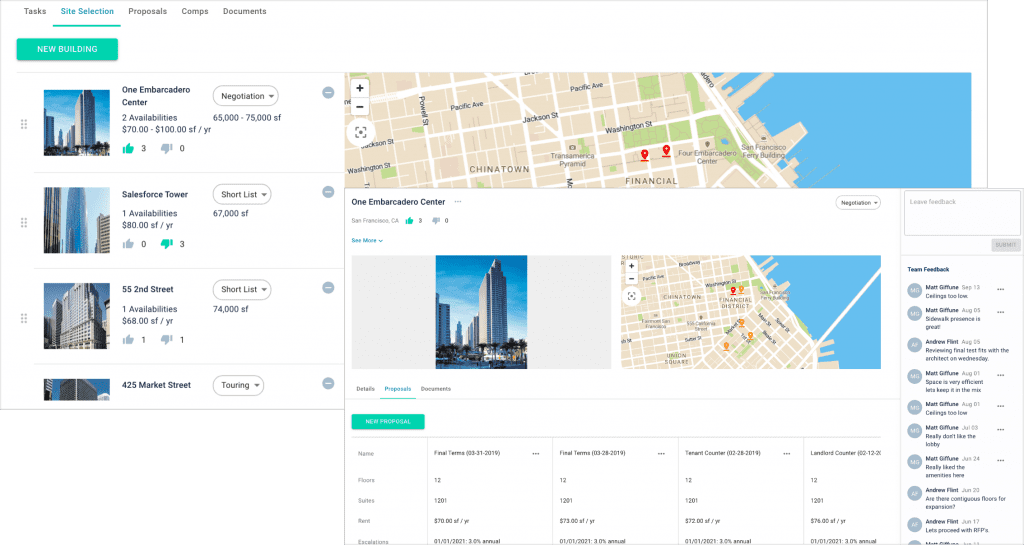Open Salesforce Tower building thumbnail
This screenshot has width=1024, height=545.
click(76, 220)
